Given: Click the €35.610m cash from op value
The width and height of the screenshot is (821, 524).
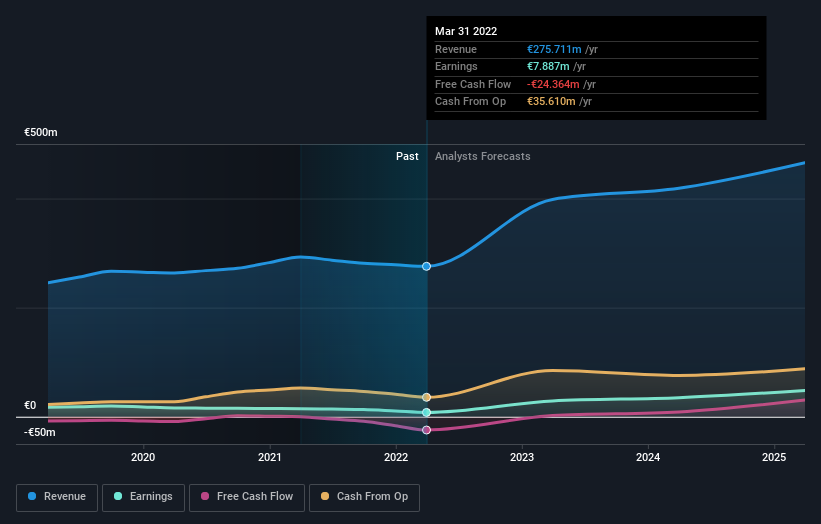Looking at the screenshot, I should click(x=551, y=102).
